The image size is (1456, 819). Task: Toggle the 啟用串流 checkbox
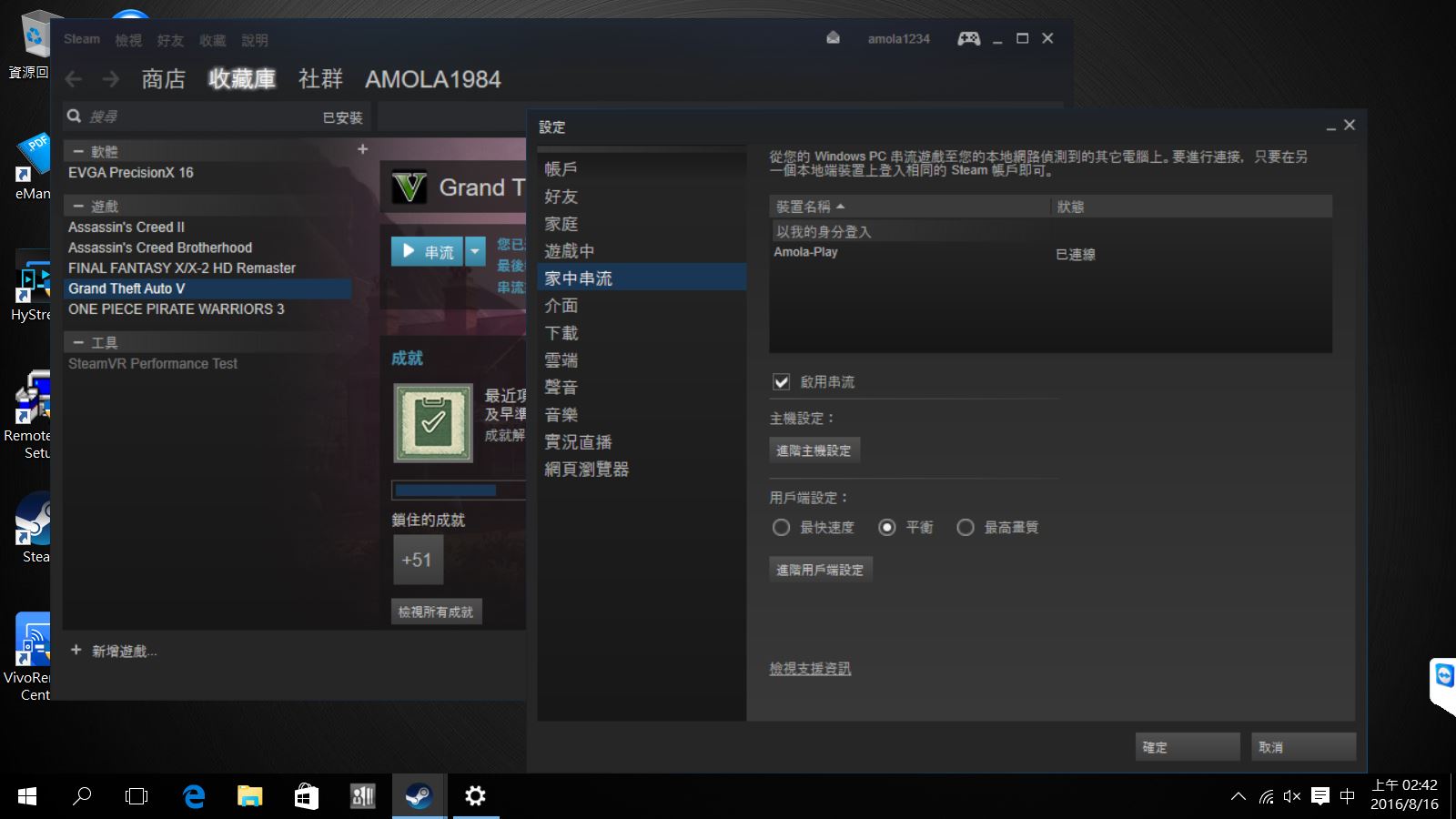(x=781, y=382)
